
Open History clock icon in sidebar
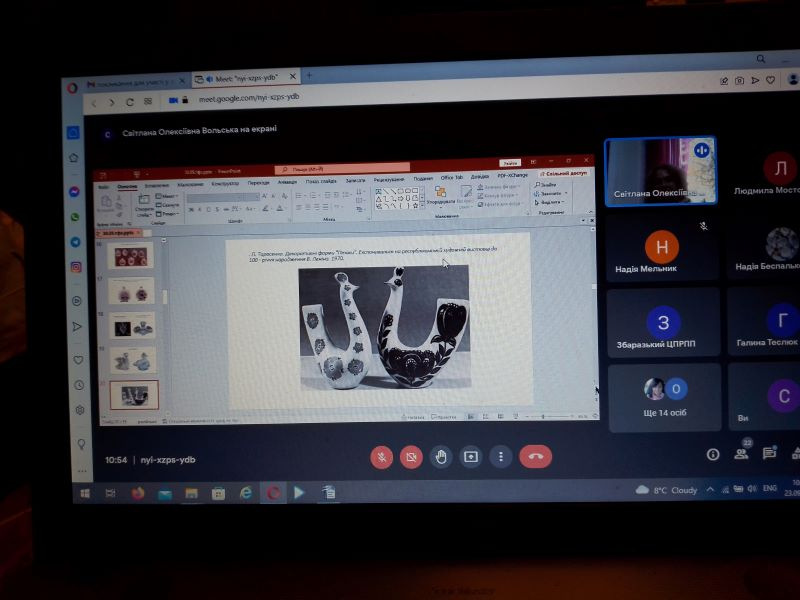click(79, 385)
